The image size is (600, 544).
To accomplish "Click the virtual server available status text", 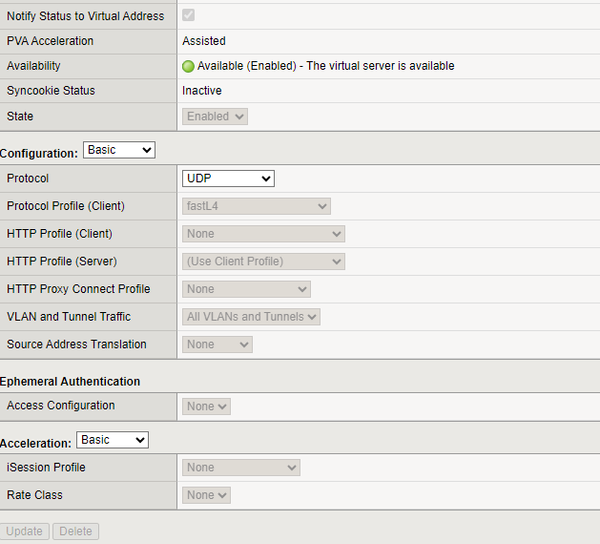I will pyautogui.click(x=326, y=66).
